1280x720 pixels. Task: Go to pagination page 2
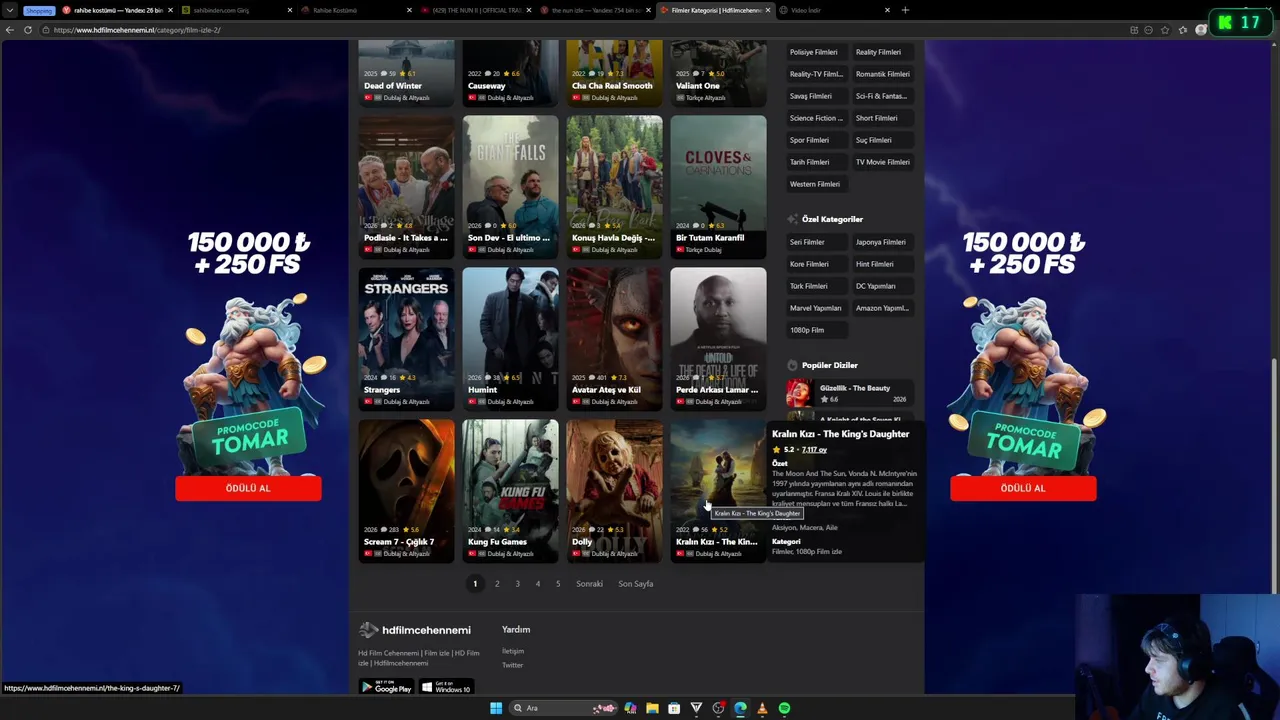click(497, 584)
